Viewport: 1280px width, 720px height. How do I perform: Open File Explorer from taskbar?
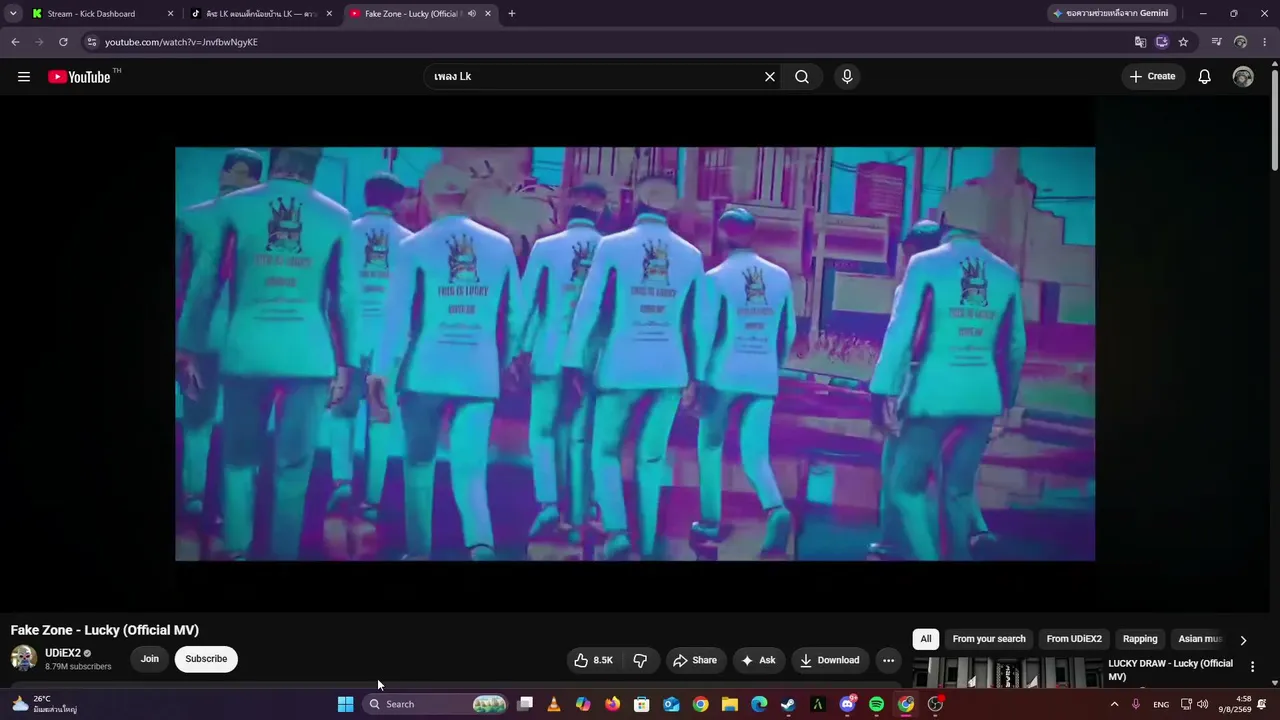(730, 704)
